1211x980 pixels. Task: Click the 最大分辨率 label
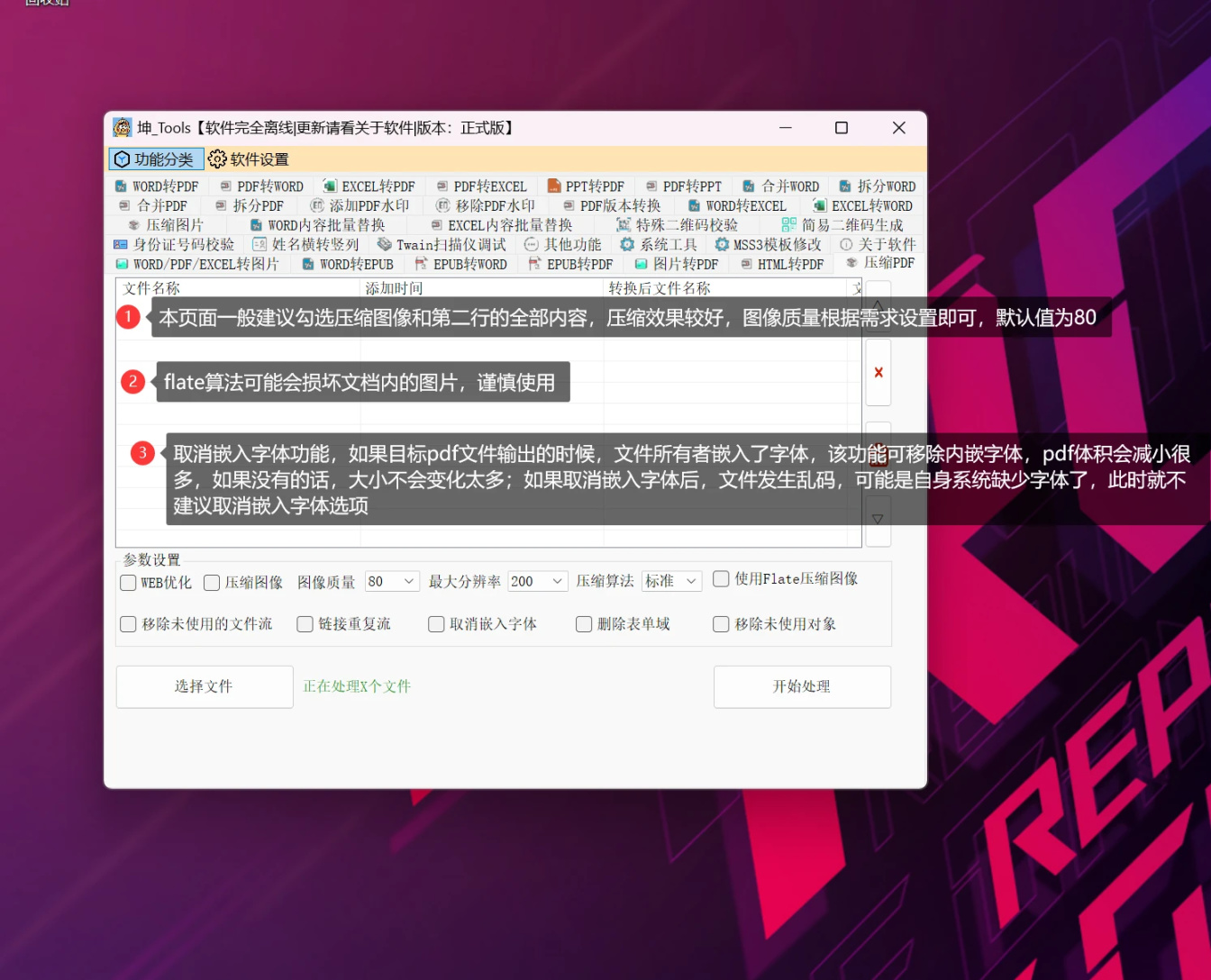click(464, 583)
